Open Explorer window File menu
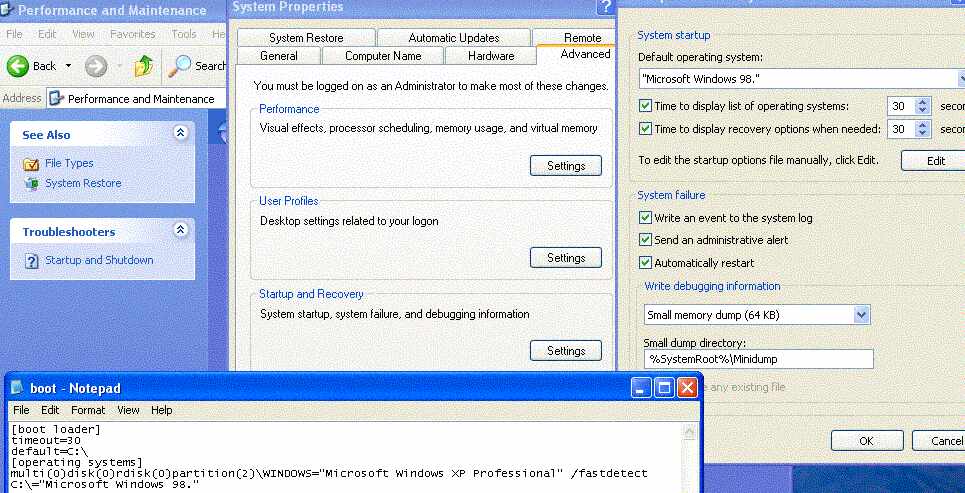This screenshot has width=965, height=493. point(14,34)
